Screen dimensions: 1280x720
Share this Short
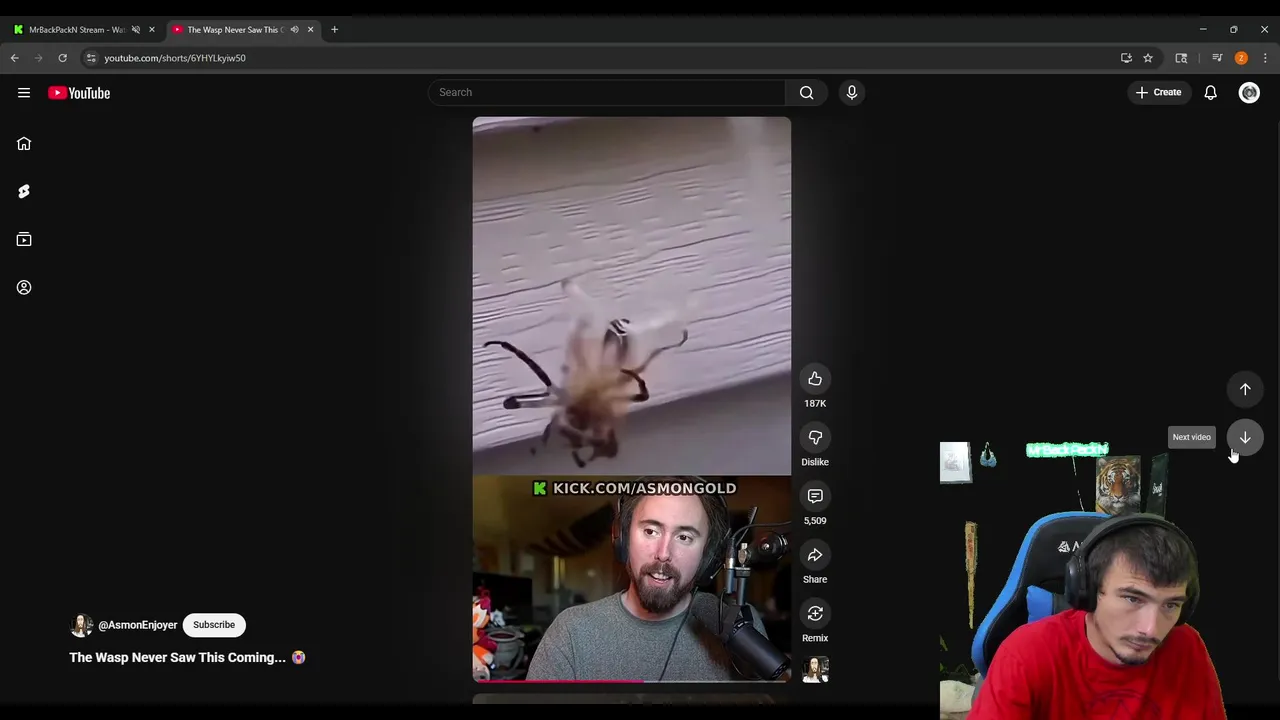pyautogui.click(x=815, y=554)
